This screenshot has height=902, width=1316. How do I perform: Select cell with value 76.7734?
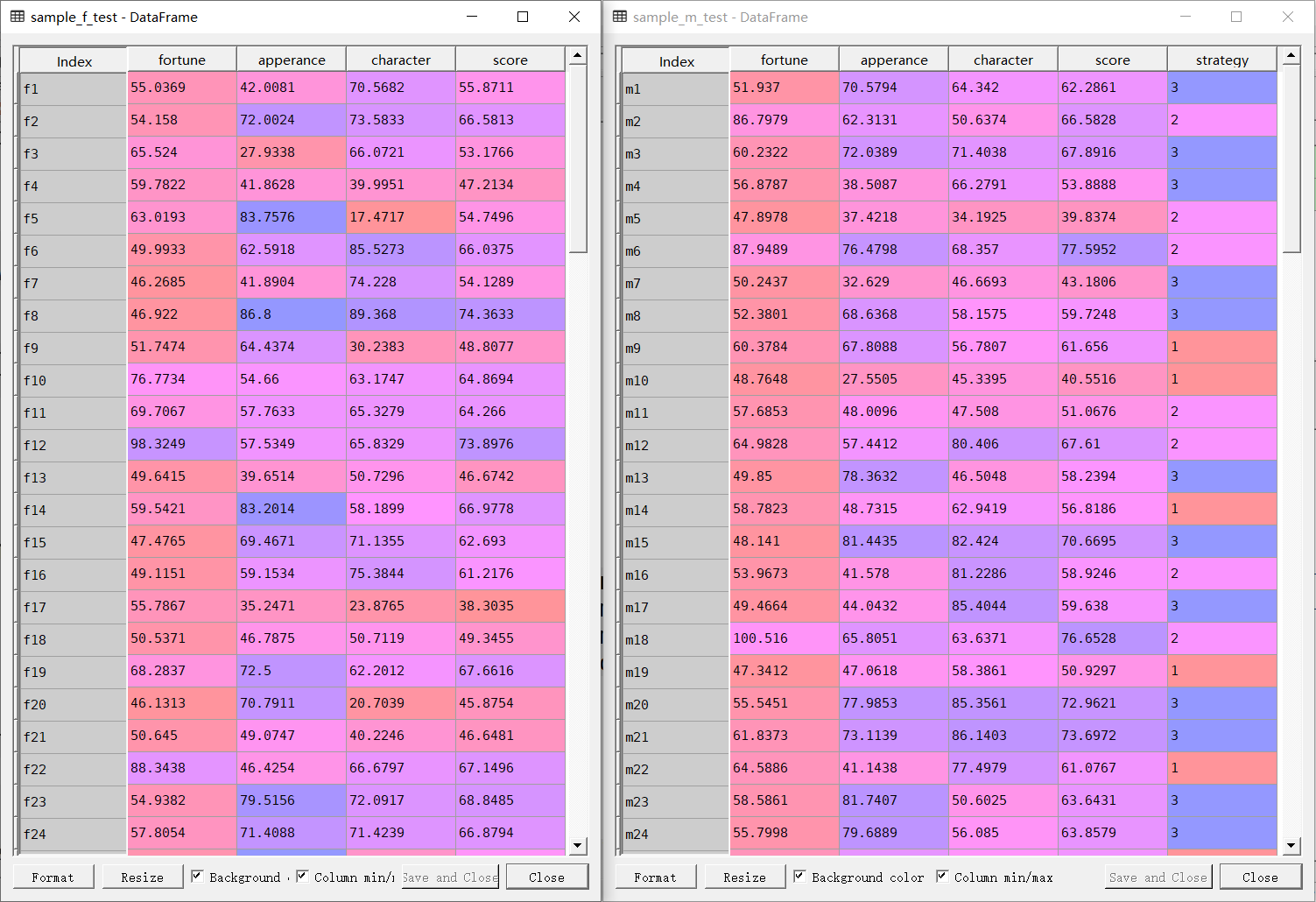pyautogui.click(x=182, y=379)
